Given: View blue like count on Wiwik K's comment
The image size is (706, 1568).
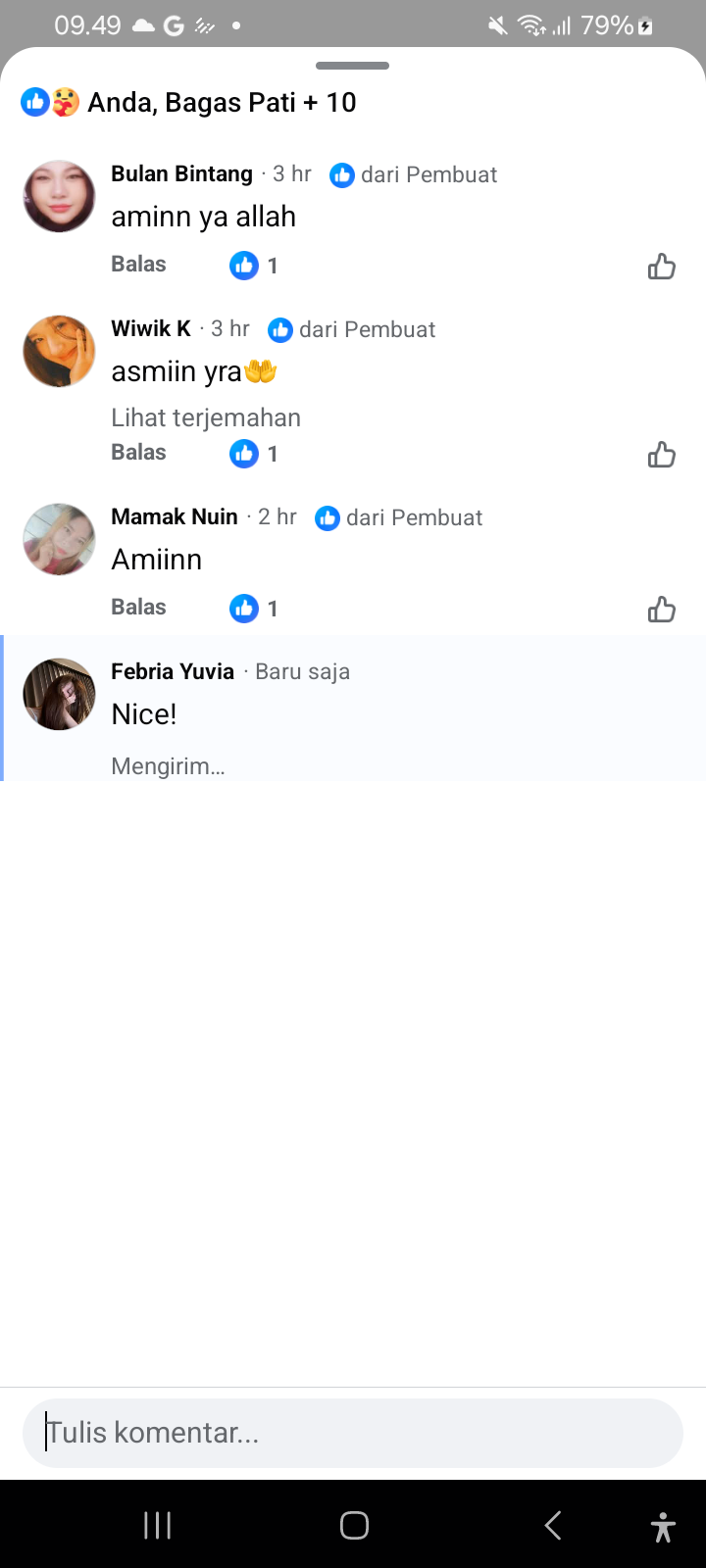Looking at the screenshot, I should click(x=254, y=454).
